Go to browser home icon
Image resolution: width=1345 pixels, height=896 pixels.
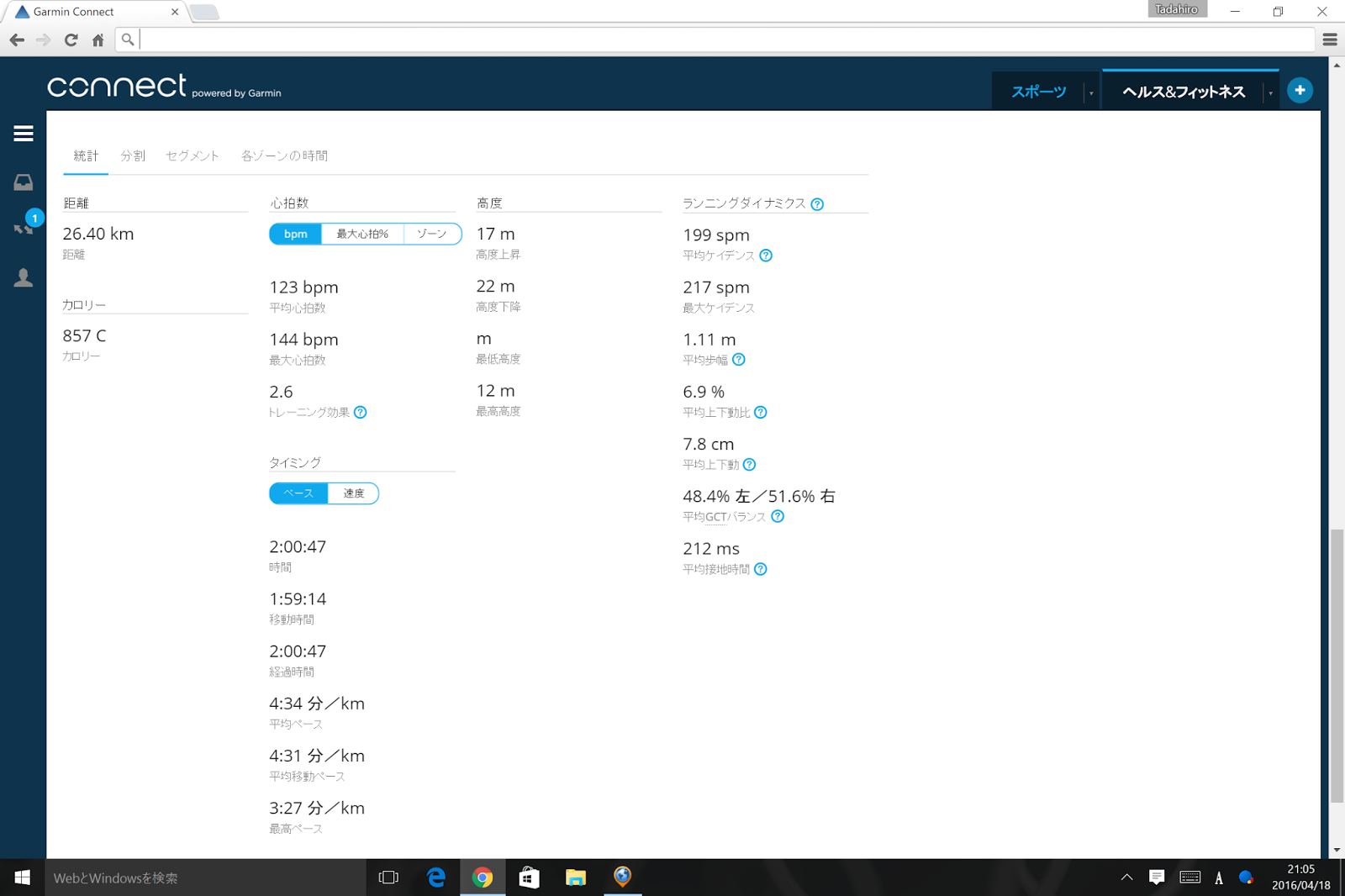98,40
